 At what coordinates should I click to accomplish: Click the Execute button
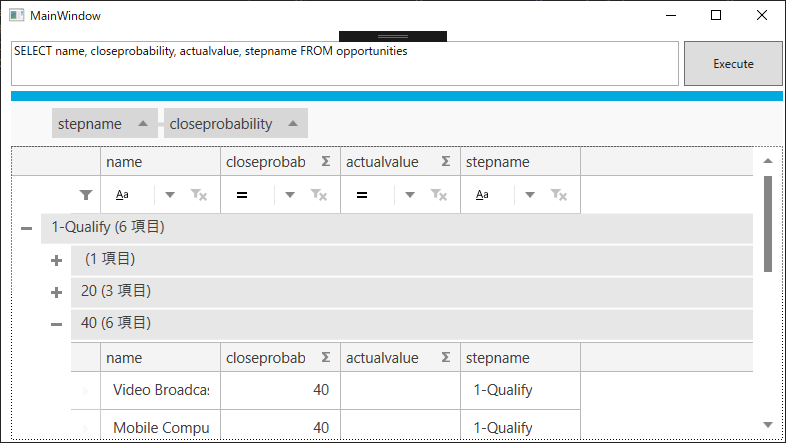pos(733,64)
